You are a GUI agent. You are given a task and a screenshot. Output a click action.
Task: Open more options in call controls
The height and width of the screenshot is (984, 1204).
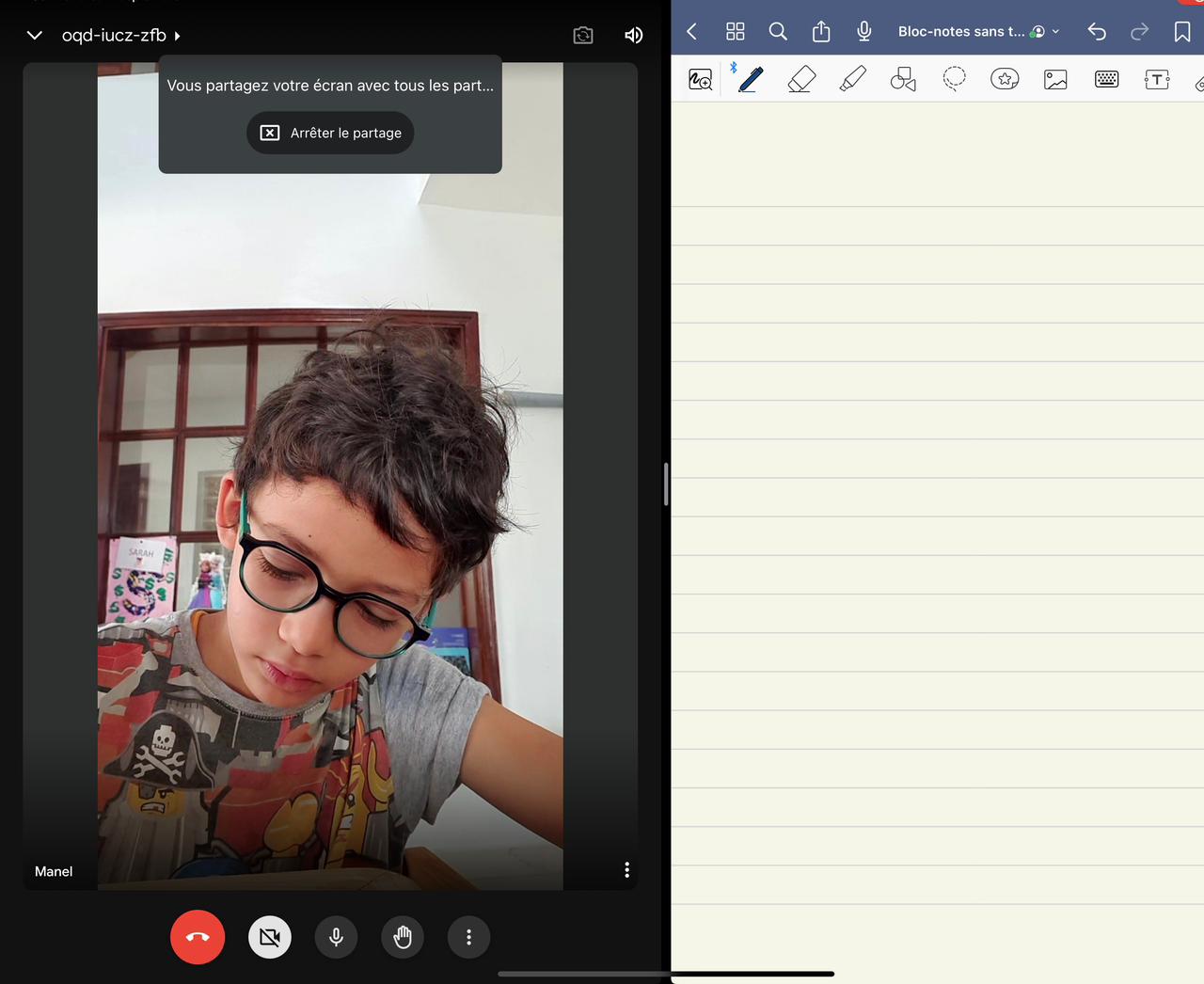click(468, 937)
